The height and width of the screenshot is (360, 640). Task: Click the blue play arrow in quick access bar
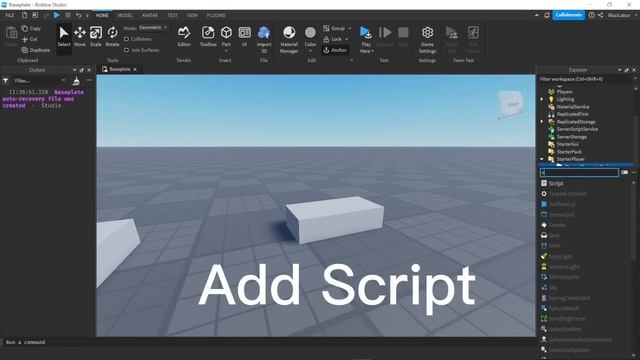pos(57,15)
